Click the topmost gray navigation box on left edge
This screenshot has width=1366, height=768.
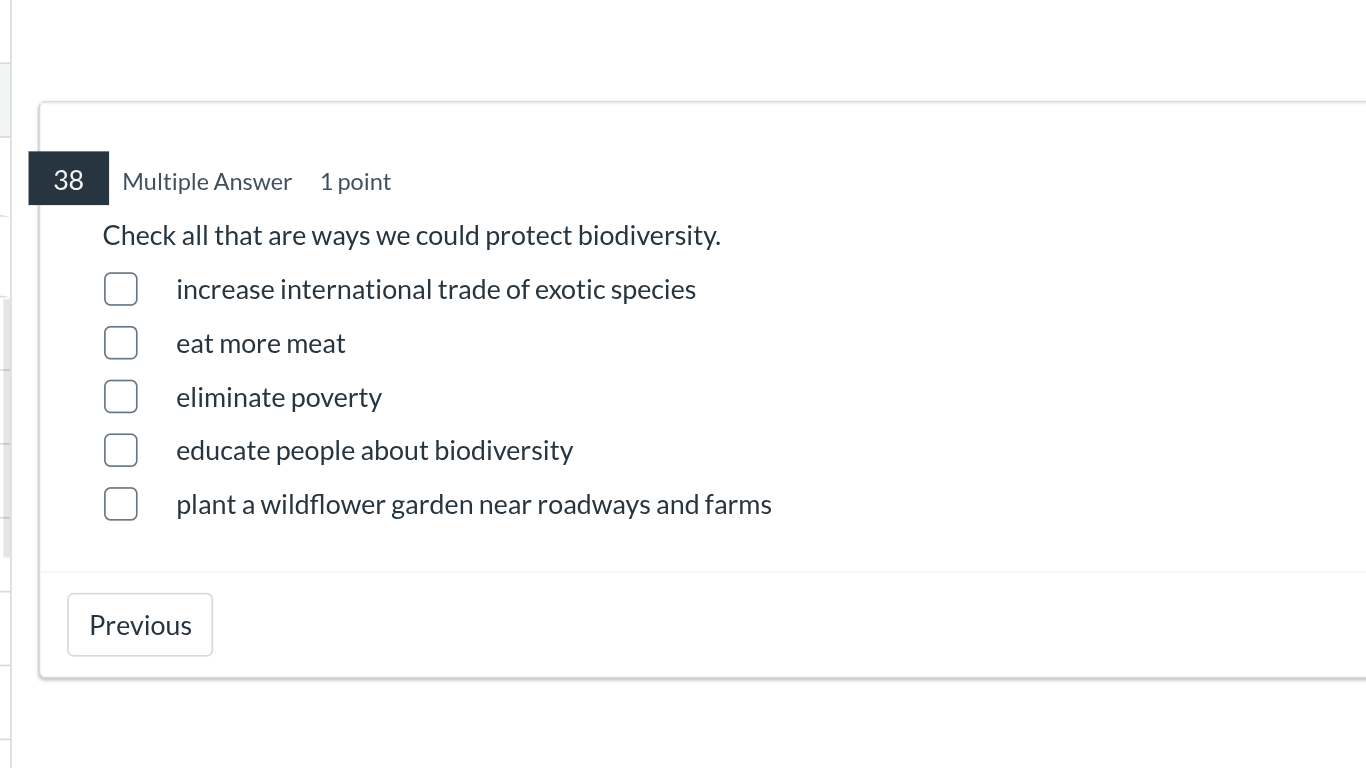[3, 100]
